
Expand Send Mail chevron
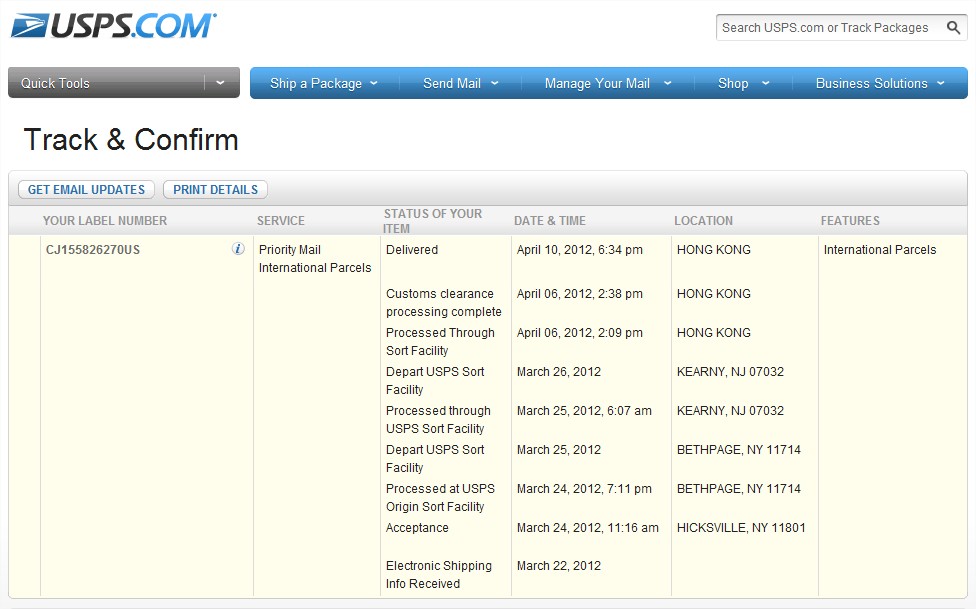tap(494, 83)
